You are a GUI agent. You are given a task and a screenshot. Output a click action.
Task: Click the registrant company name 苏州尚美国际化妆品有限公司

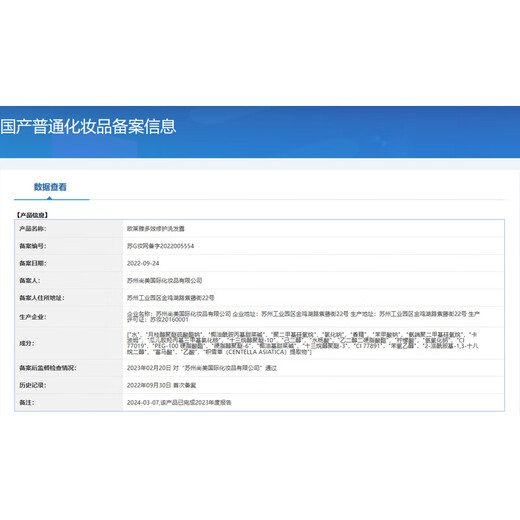coord(164,281)
